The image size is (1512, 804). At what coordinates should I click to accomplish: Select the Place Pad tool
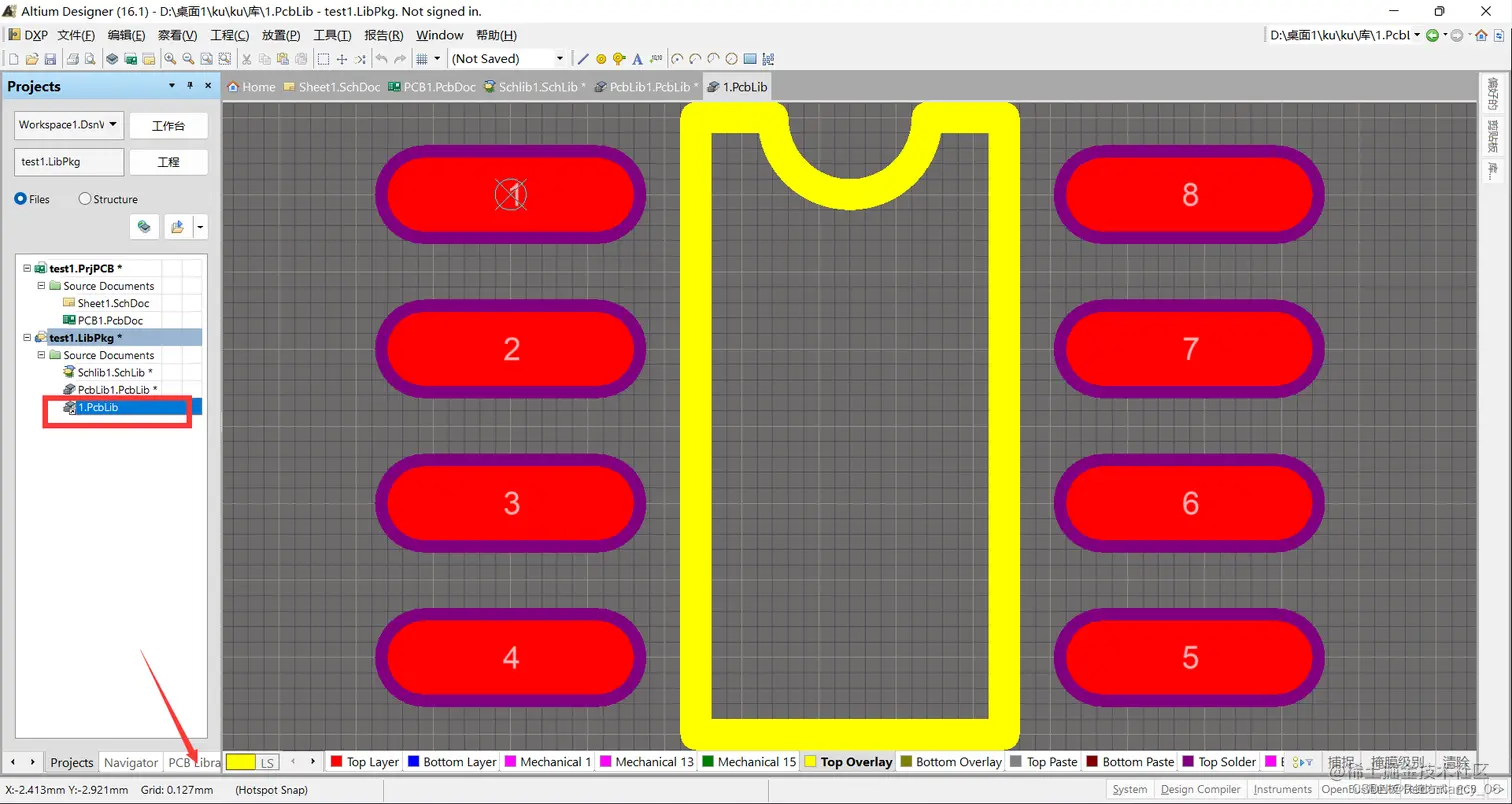click(x=601, y=59)
